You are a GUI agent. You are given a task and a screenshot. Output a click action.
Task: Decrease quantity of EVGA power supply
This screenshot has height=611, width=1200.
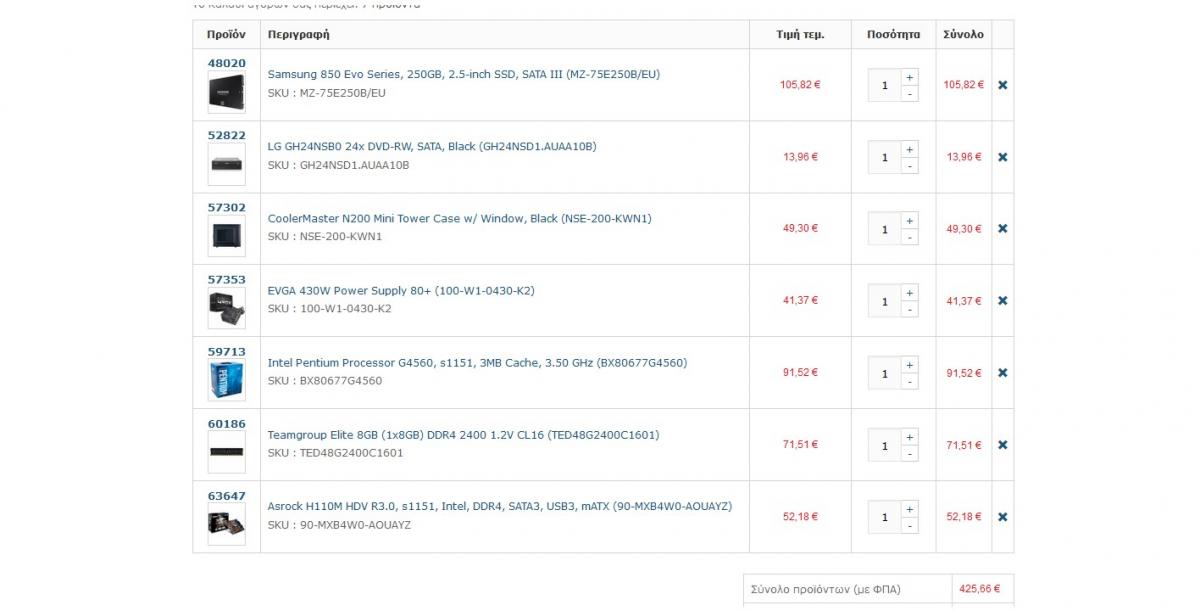[909, 310]
